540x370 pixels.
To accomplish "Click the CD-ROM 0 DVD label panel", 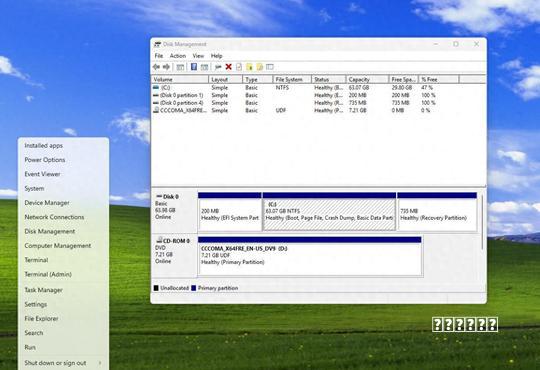I will (x=175, y=256).
